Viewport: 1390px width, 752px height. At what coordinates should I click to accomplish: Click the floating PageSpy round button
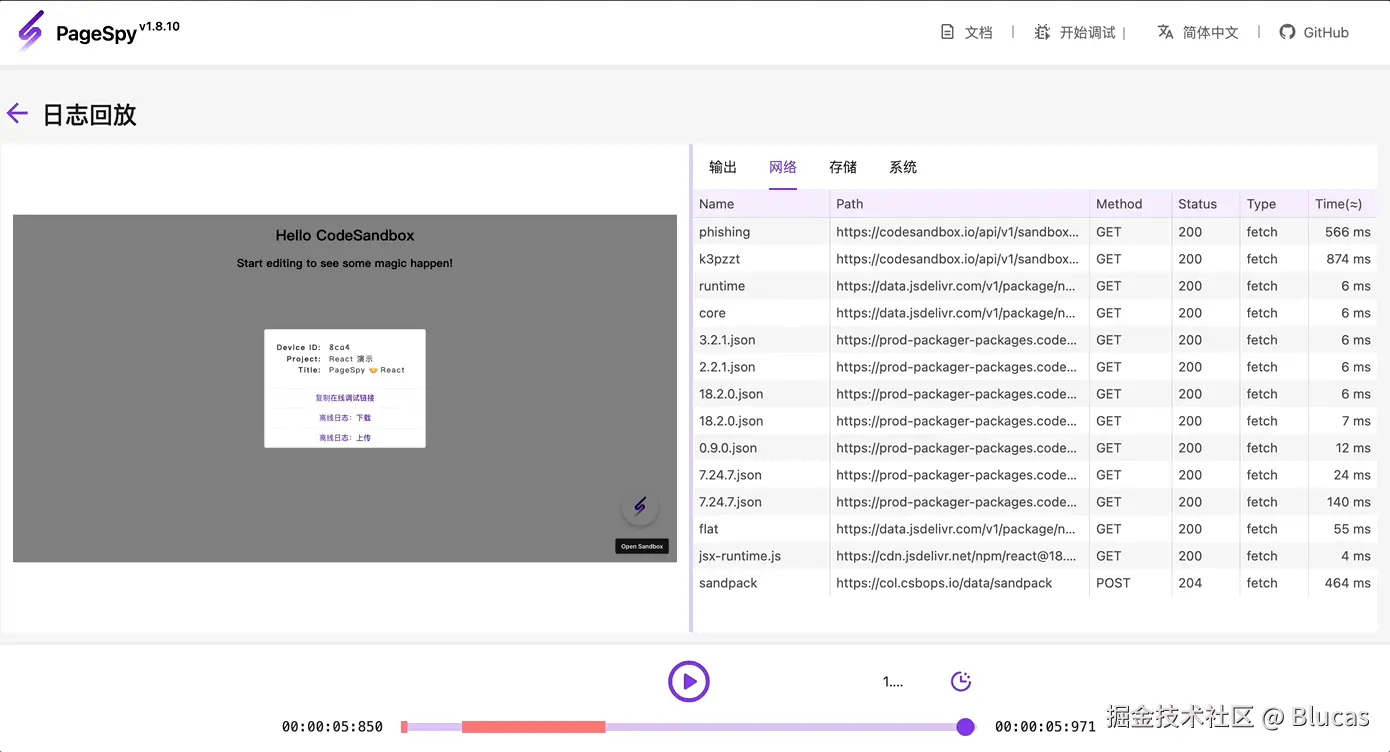click(x=640, y=506)
